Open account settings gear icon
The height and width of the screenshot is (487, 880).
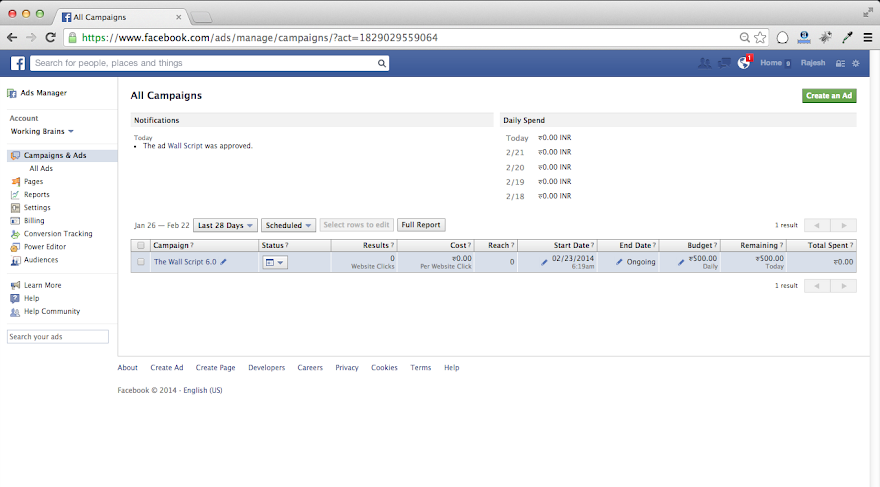point(856,63)
